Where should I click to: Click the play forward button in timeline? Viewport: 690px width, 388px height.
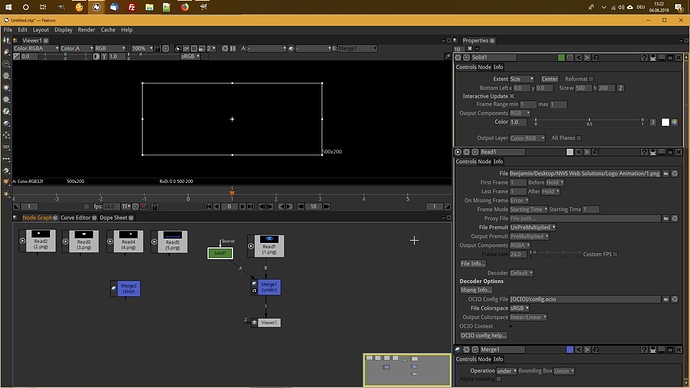[x=242, y=206]
